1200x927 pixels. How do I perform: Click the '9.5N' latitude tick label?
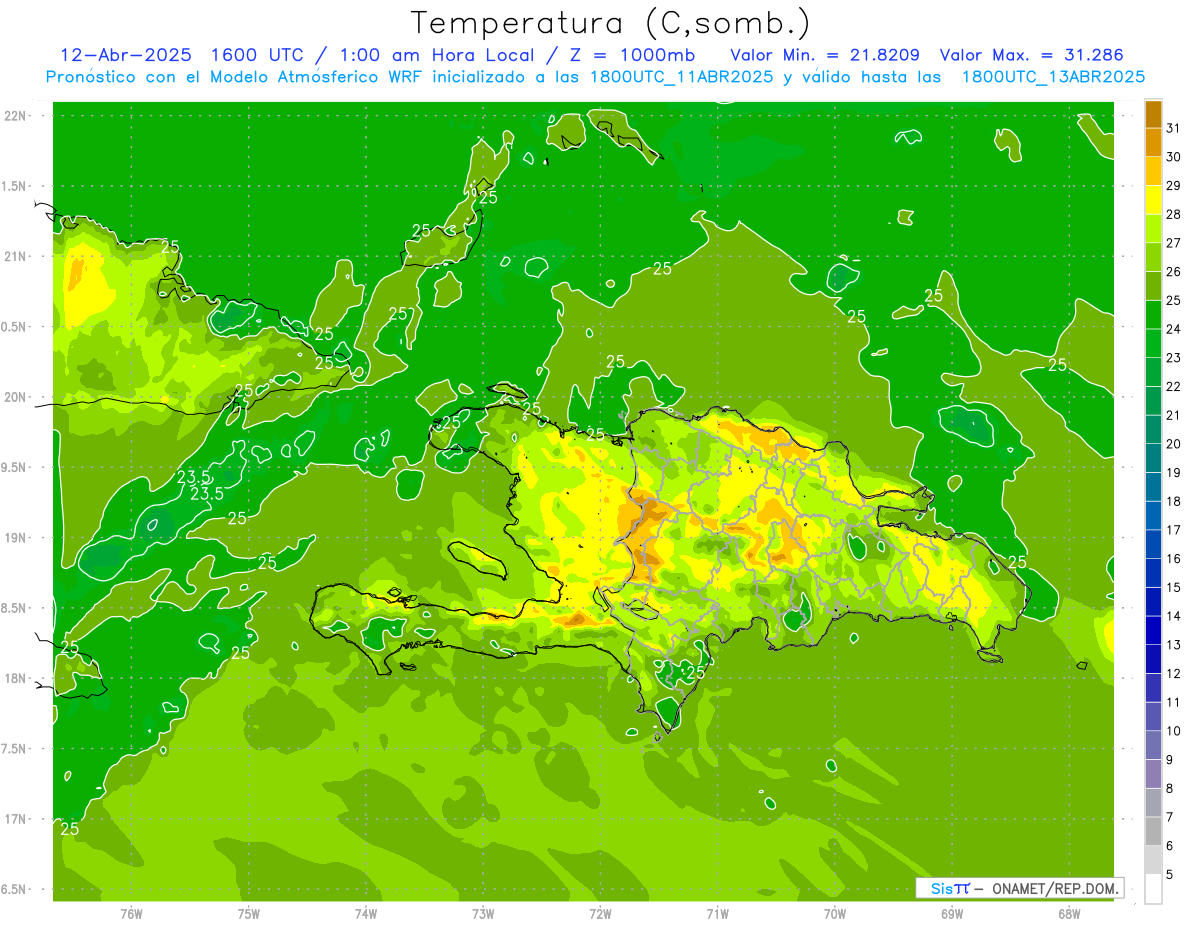click(15, 467)
